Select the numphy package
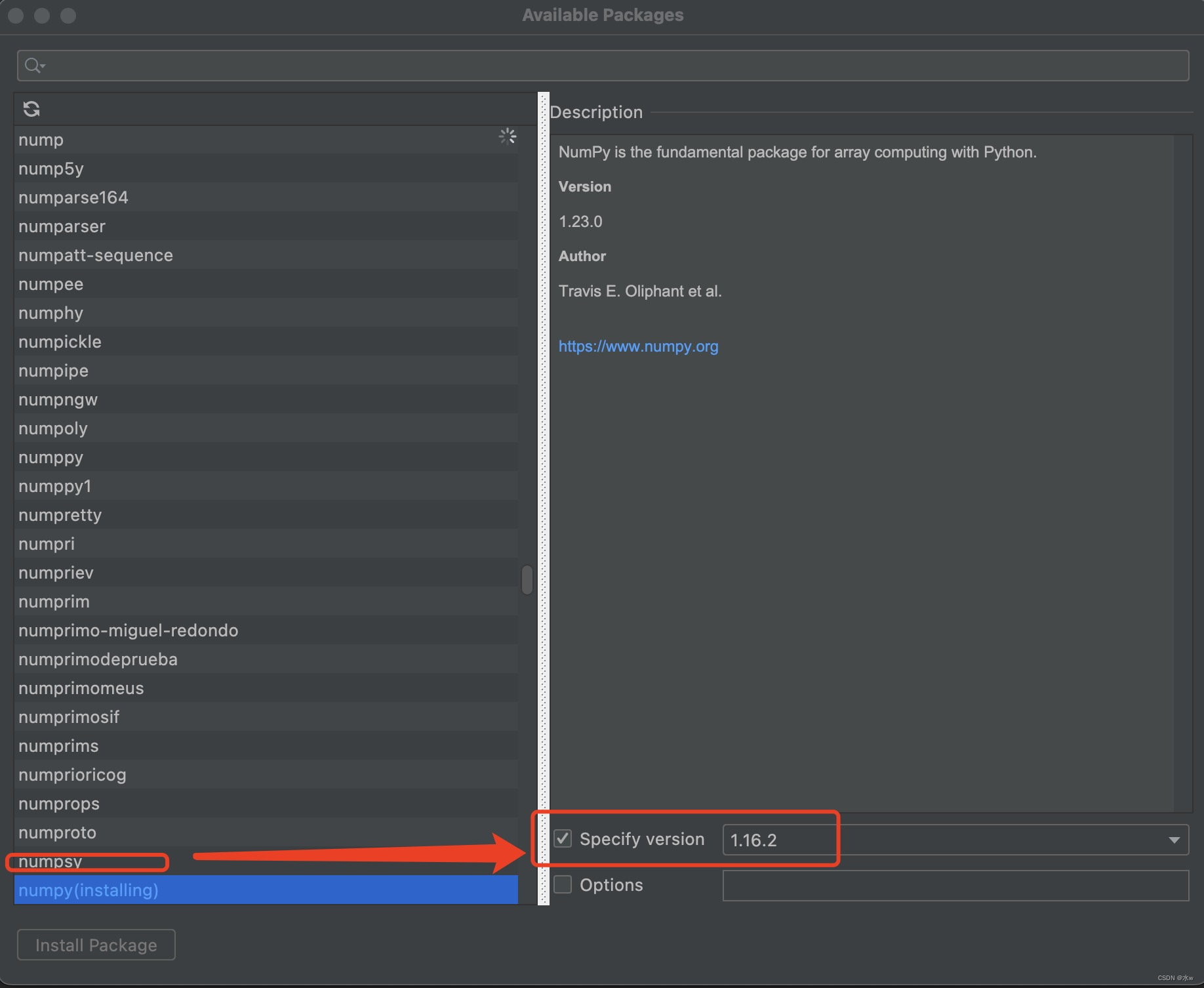This screenshot has width=1204, height=988. click(x=266, y=313)
